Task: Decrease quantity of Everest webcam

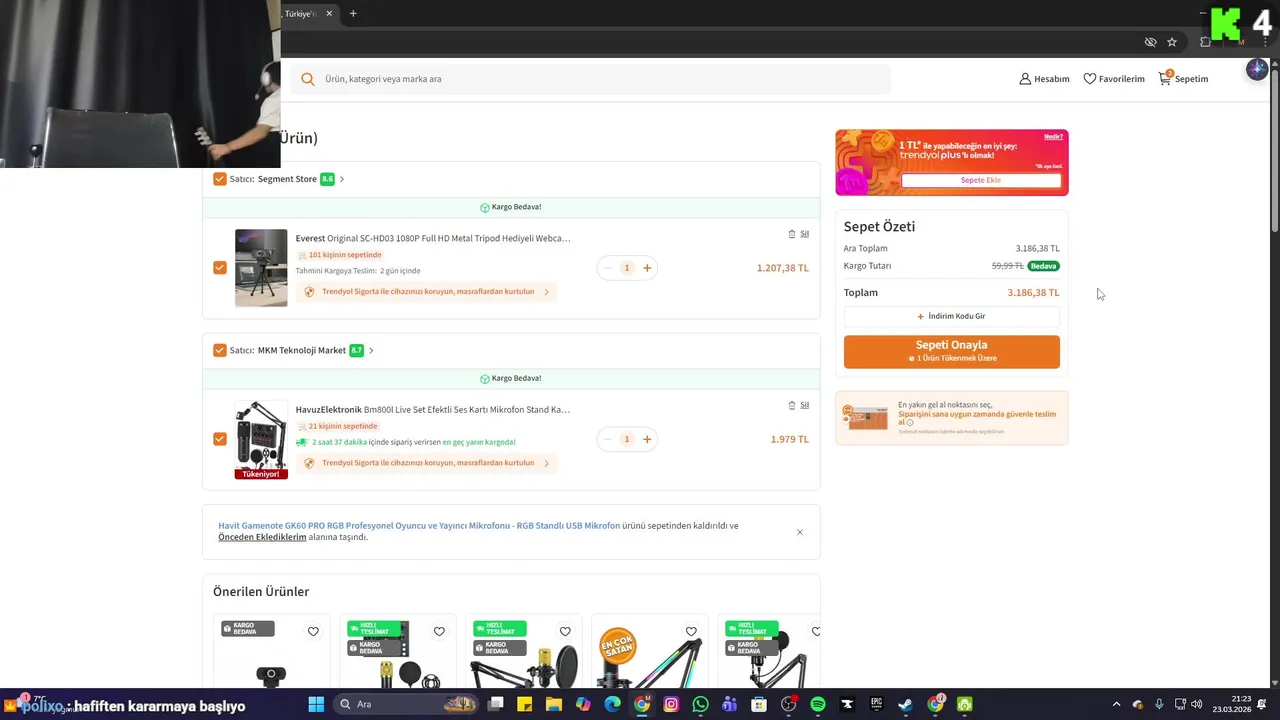Action: (607, 268)
